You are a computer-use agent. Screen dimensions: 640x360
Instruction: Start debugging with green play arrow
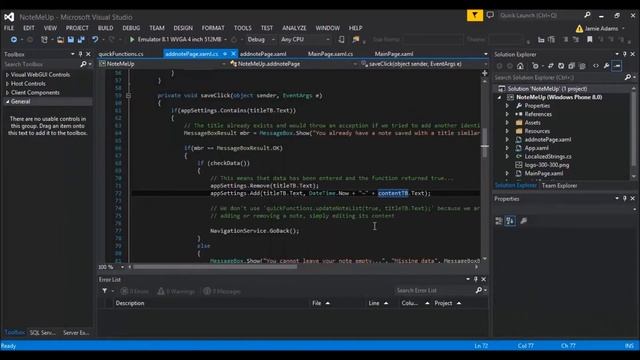click(132, 40)
